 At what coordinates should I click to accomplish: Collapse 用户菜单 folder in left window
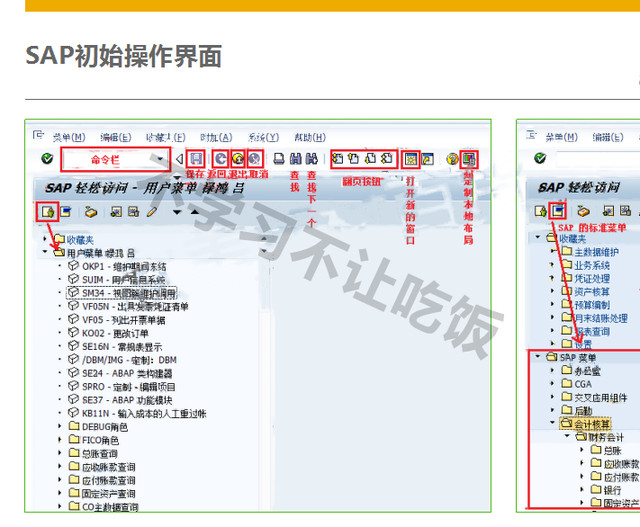coord(45,252)
